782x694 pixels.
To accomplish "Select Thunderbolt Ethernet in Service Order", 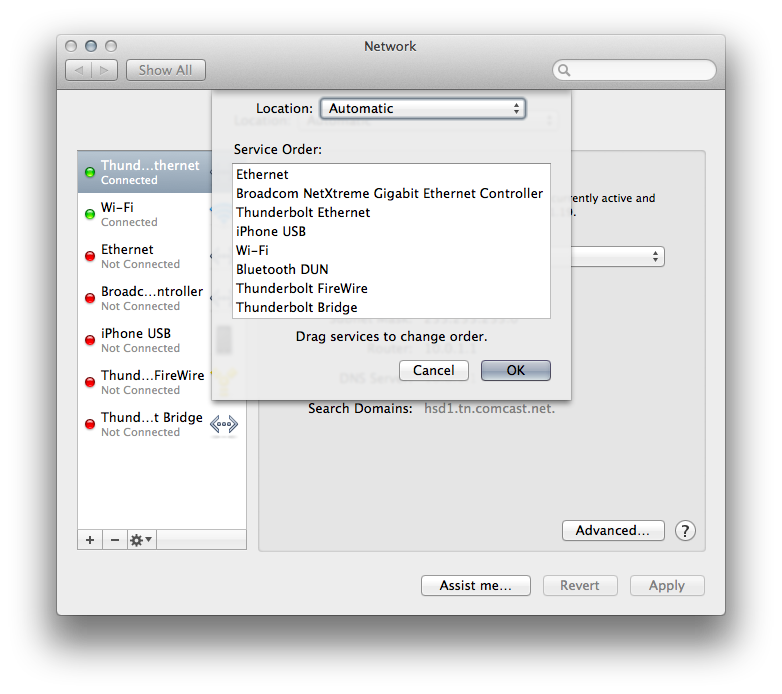I will point(391,212).
